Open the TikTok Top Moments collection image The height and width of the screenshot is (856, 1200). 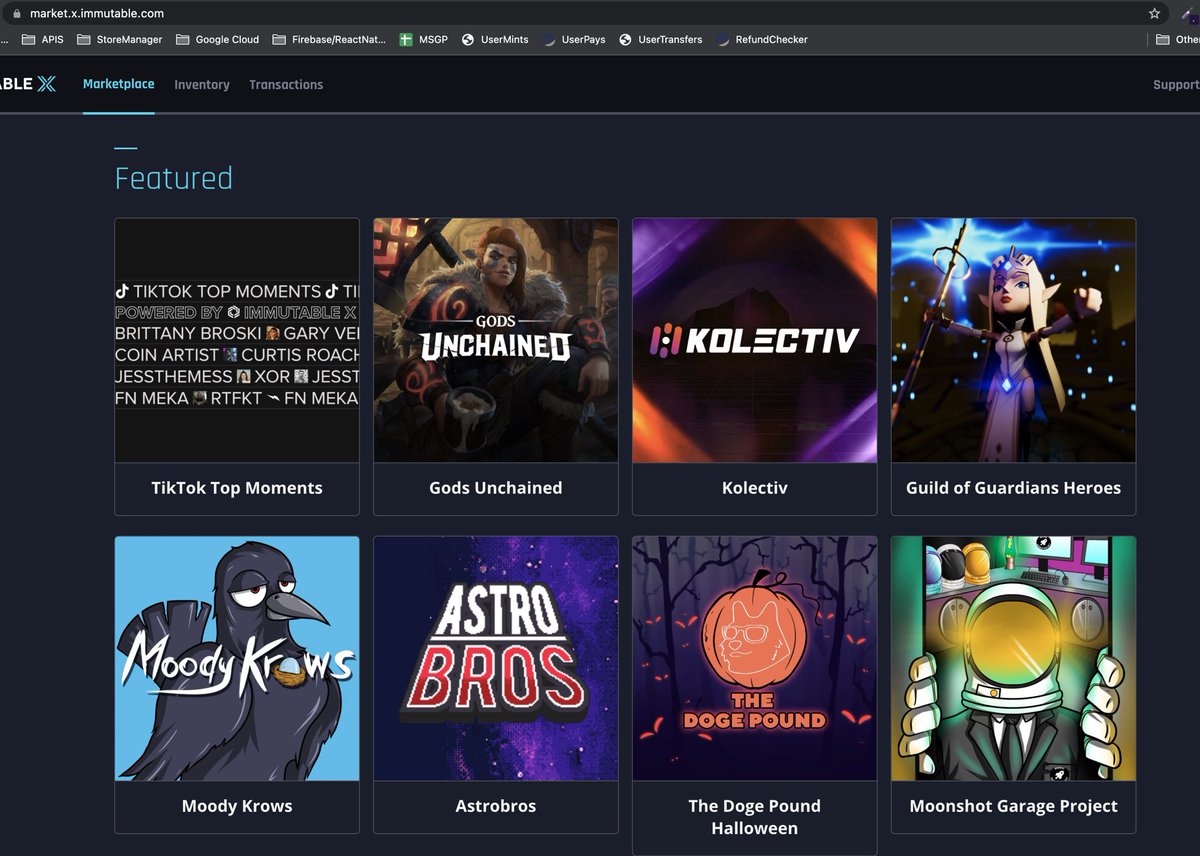(237, 340)
